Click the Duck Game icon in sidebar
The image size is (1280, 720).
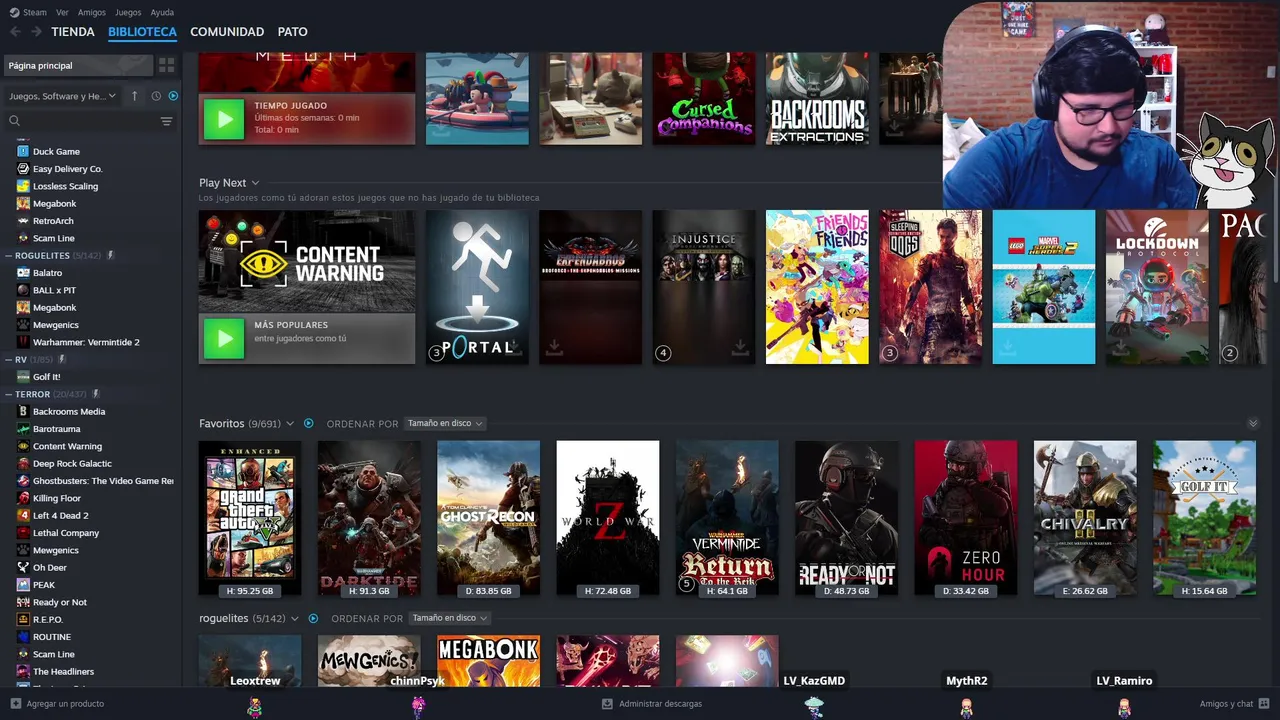(x=23, y=152)
